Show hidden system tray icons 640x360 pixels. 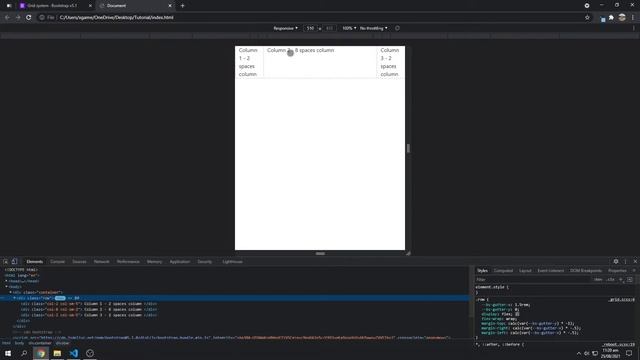pos(578,353)
